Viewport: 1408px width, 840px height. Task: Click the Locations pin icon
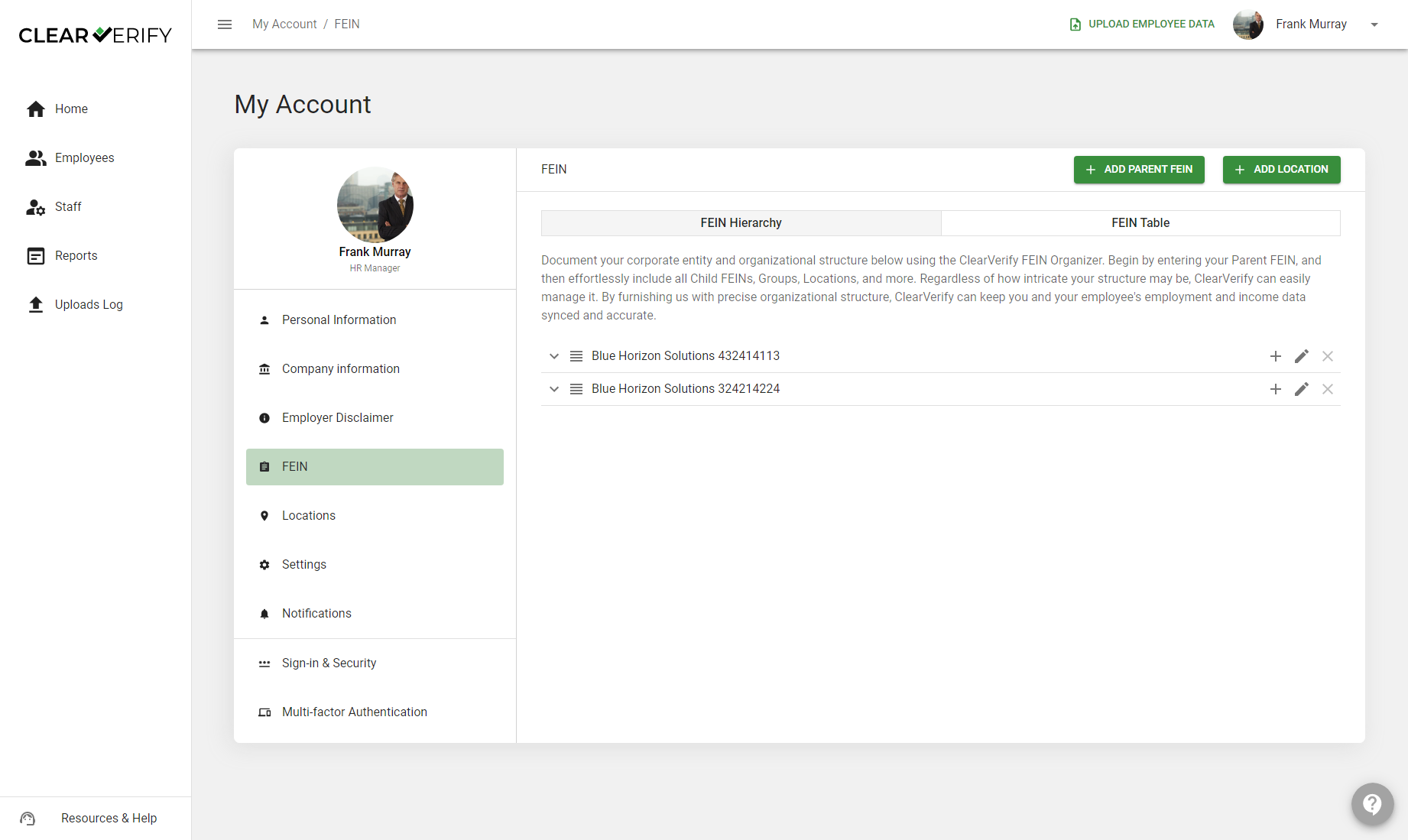[x=264, y=516]
